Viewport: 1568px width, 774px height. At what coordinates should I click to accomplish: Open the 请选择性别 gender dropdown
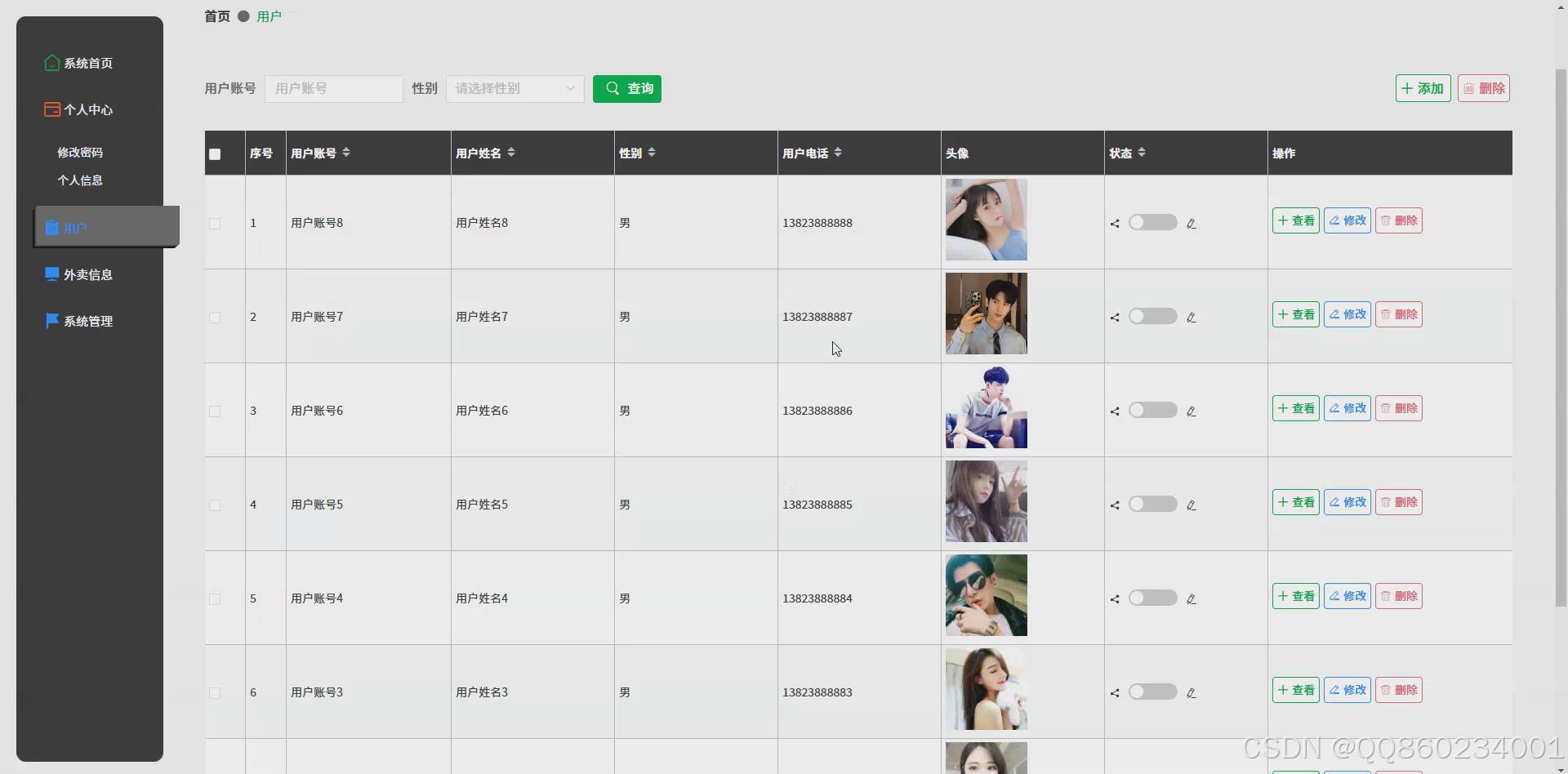[514, 88]
